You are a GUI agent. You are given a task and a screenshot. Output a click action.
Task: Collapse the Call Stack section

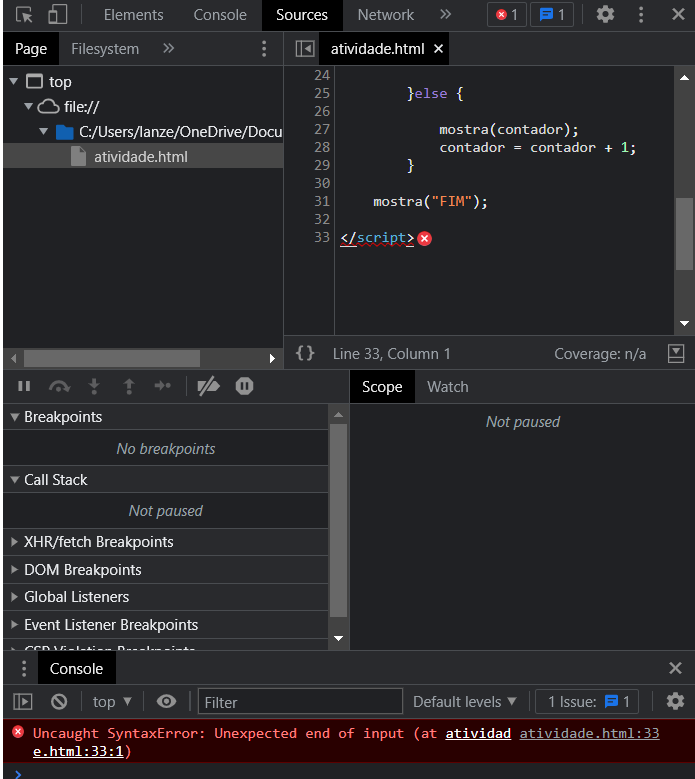(15, 479)
